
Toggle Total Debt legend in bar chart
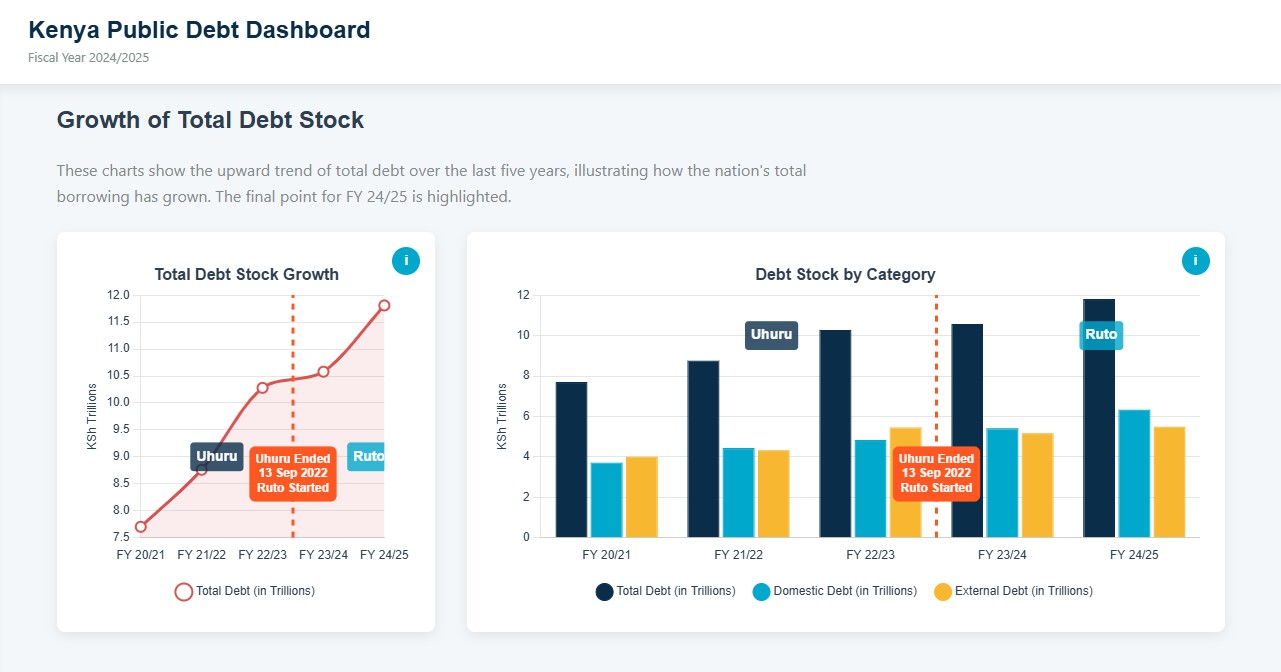tap(666, 591)
